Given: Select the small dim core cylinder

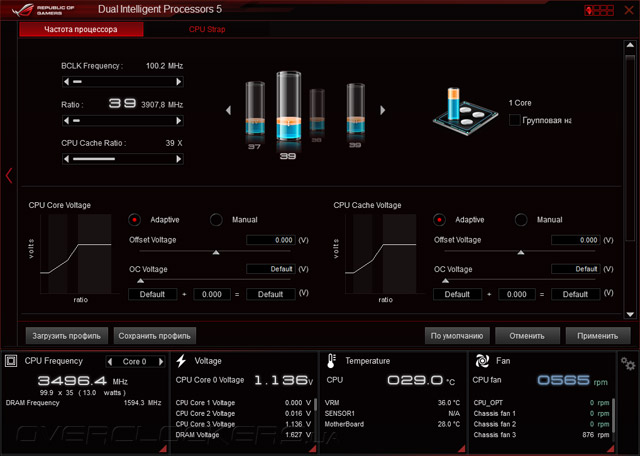Looking at the screenshot, I should coord(317,112).
